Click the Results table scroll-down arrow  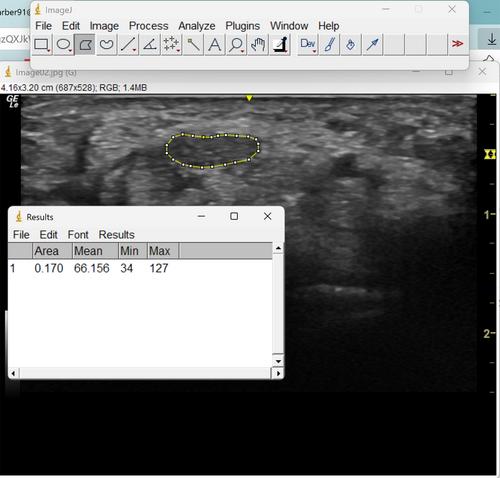click(278, 361)
